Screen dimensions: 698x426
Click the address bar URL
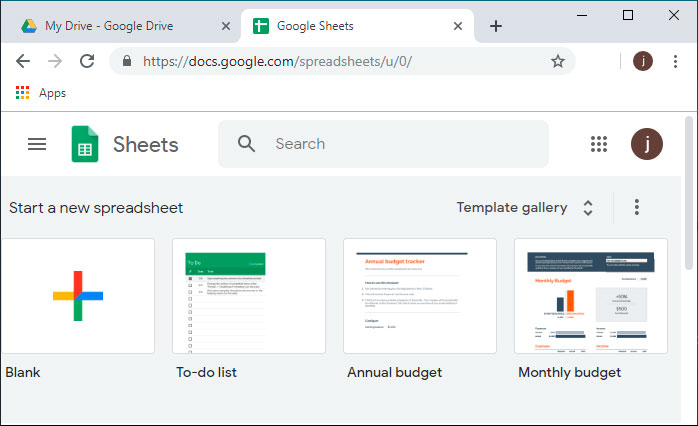point(277,61)
